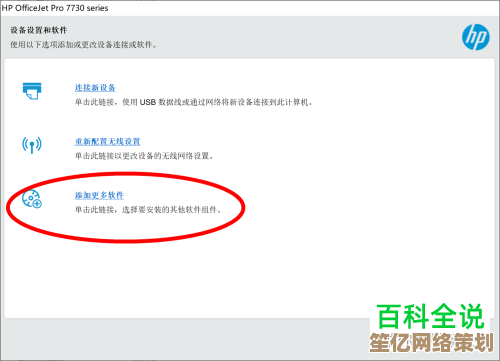Click the text 使用以下选项添加或更改设备连接或软件

(83, 45)
